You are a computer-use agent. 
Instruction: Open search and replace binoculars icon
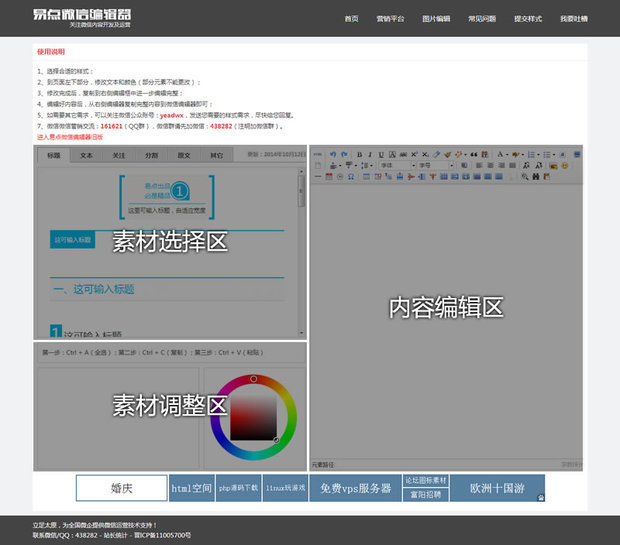[536, 177]
